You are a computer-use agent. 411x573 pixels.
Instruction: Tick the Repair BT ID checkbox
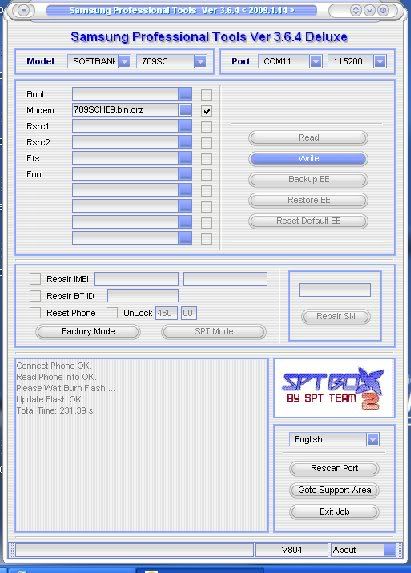(35, 296)
